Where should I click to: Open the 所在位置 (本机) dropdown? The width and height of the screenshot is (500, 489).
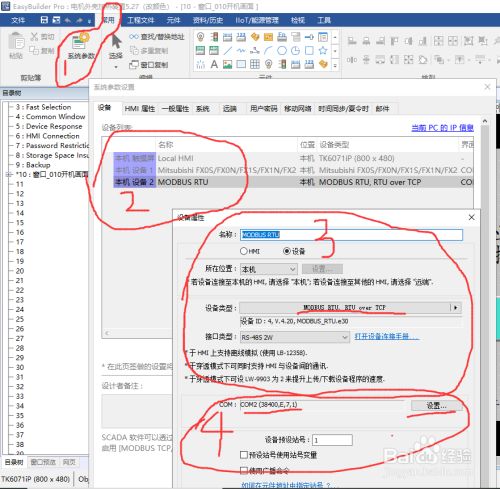[x=268, y=269]
